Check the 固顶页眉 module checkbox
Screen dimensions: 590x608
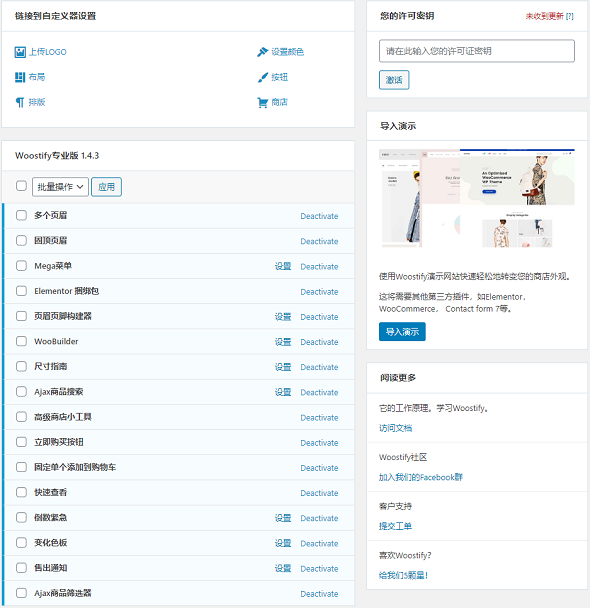pyautogui.click(x=21, y=240)
